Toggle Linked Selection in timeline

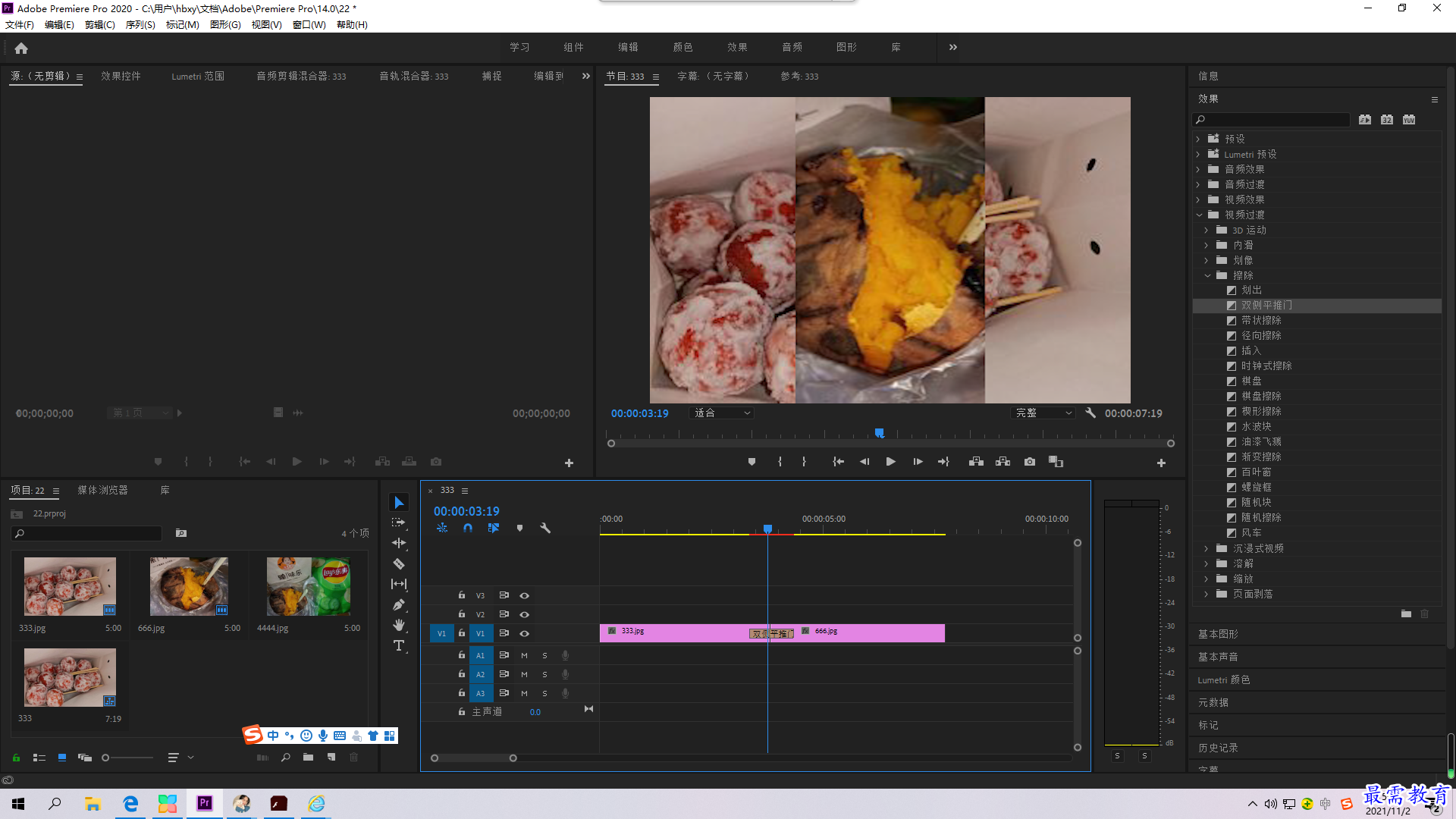point(494,528)
